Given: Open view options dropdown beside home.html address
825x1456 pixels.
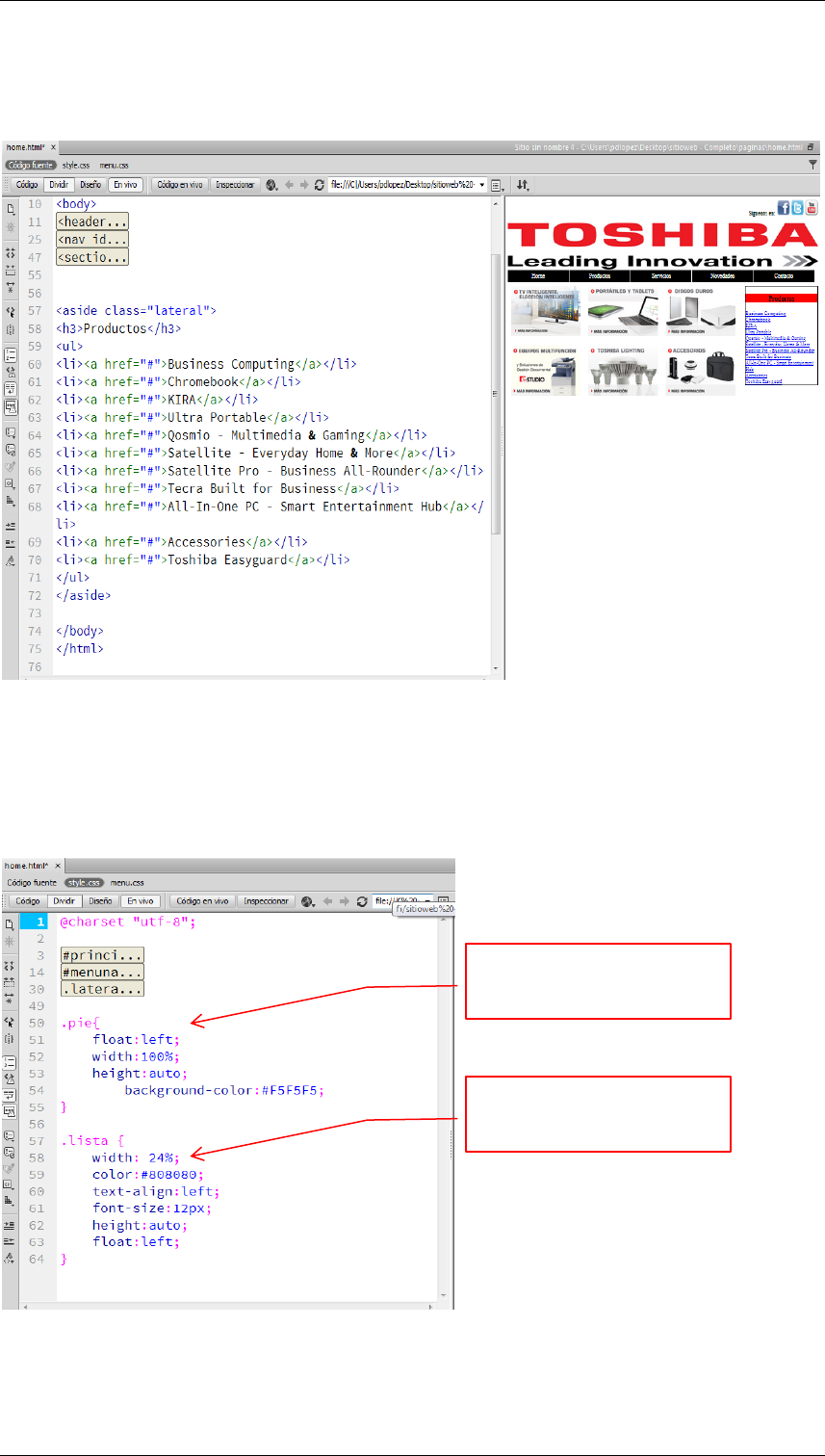Looking at the screenshot, I should pyautogui.click(x=497, y=184).
